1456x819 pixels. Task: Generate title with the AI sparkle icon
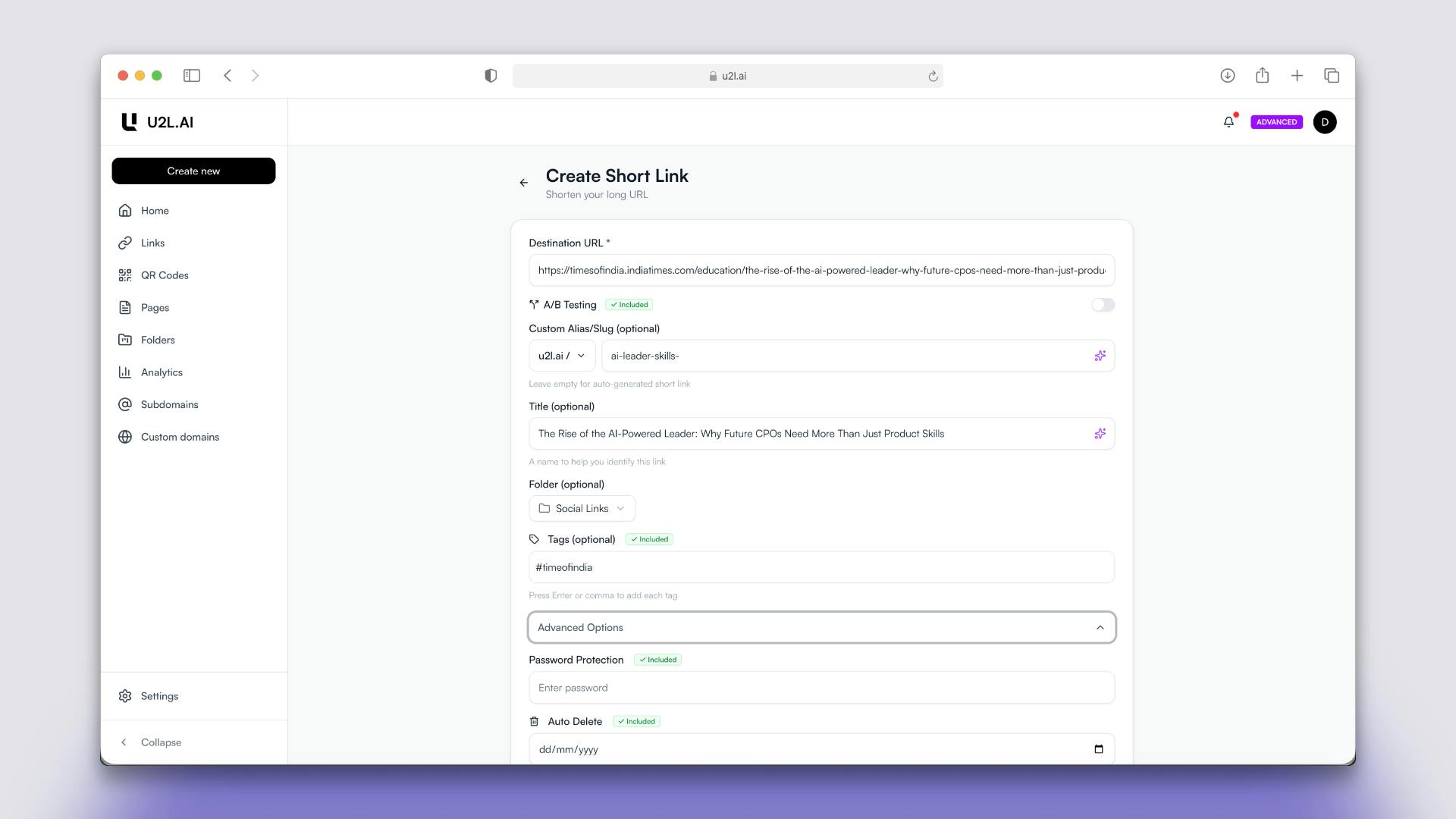[x=1100, y=434]
